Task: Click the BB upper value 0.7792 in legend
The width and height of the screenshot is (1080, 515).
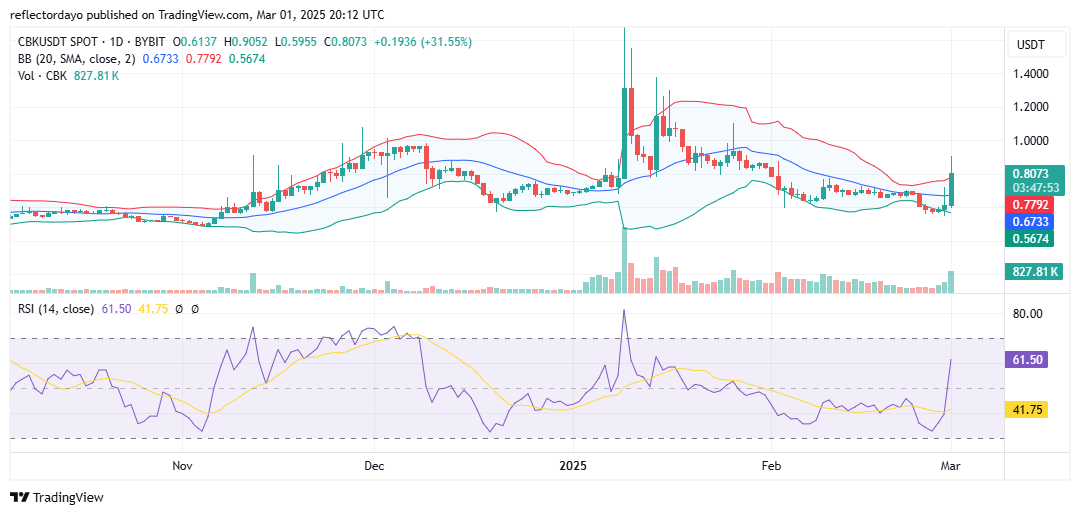Action: click(205, 59)
